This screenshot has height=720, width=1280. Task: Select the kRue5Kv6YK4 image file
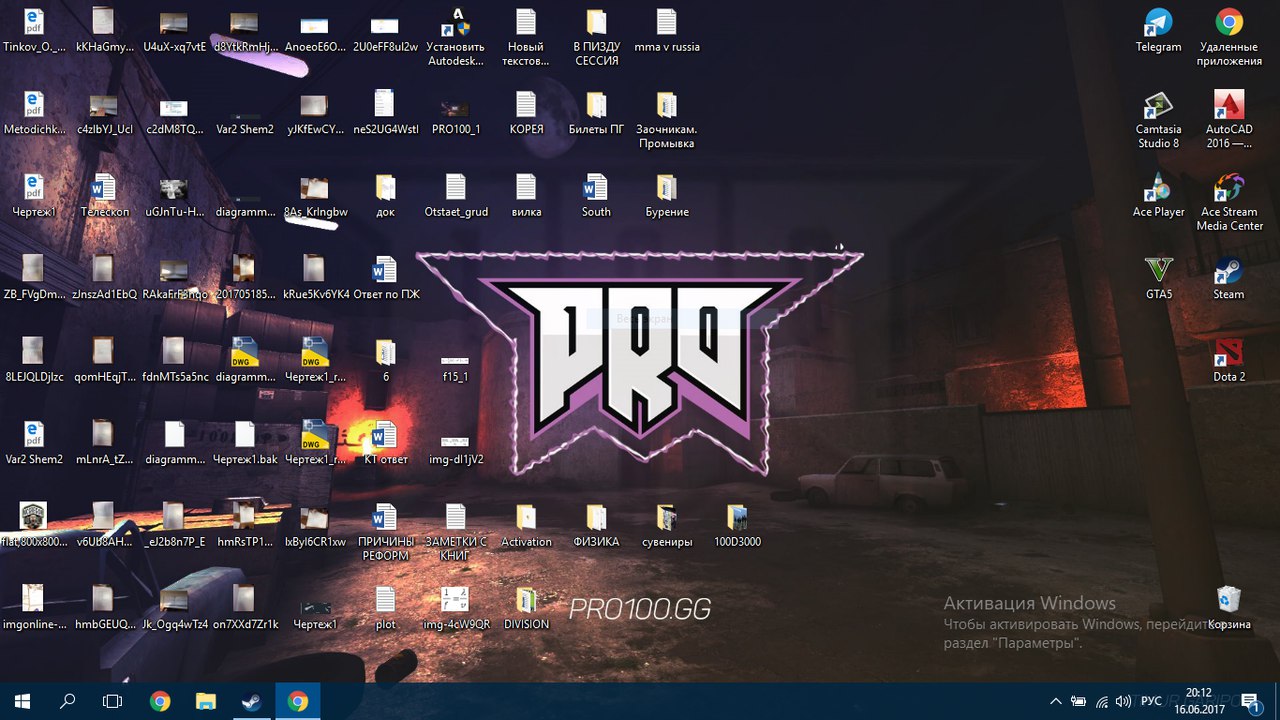pos(315,278)
